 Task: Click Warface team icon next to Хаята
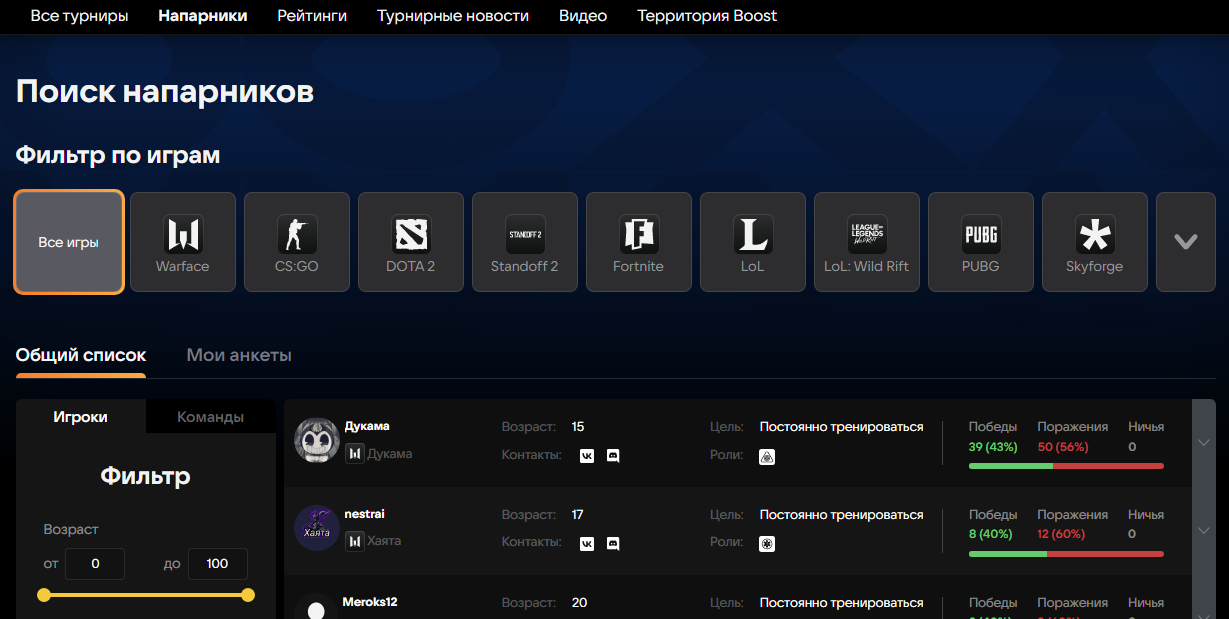click(354, 541)
